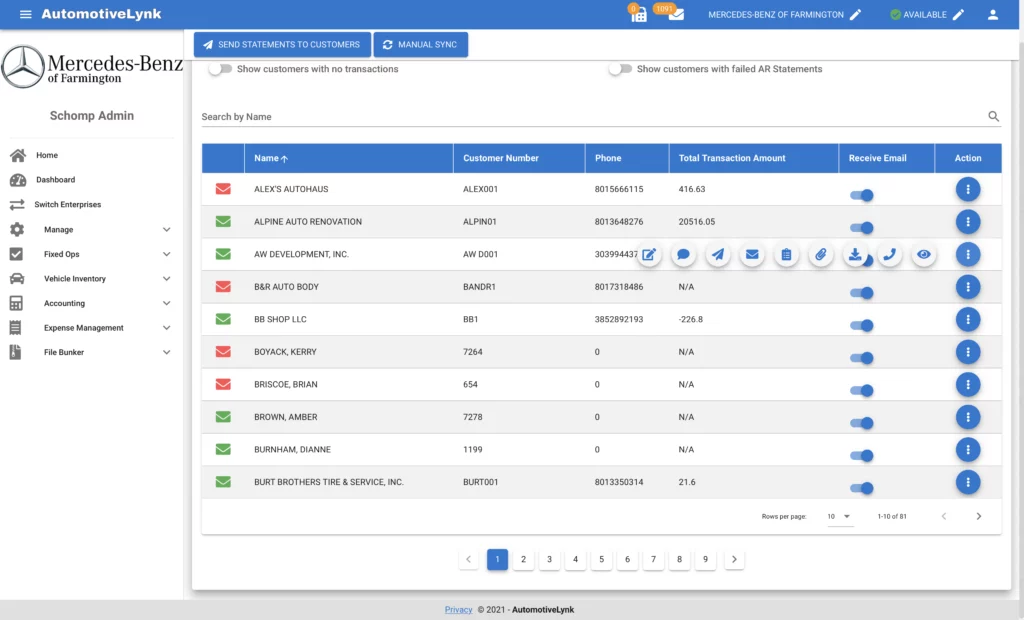1024x620 pixels.
Task: Open the user profile icon
Action: tap(993, 14)
